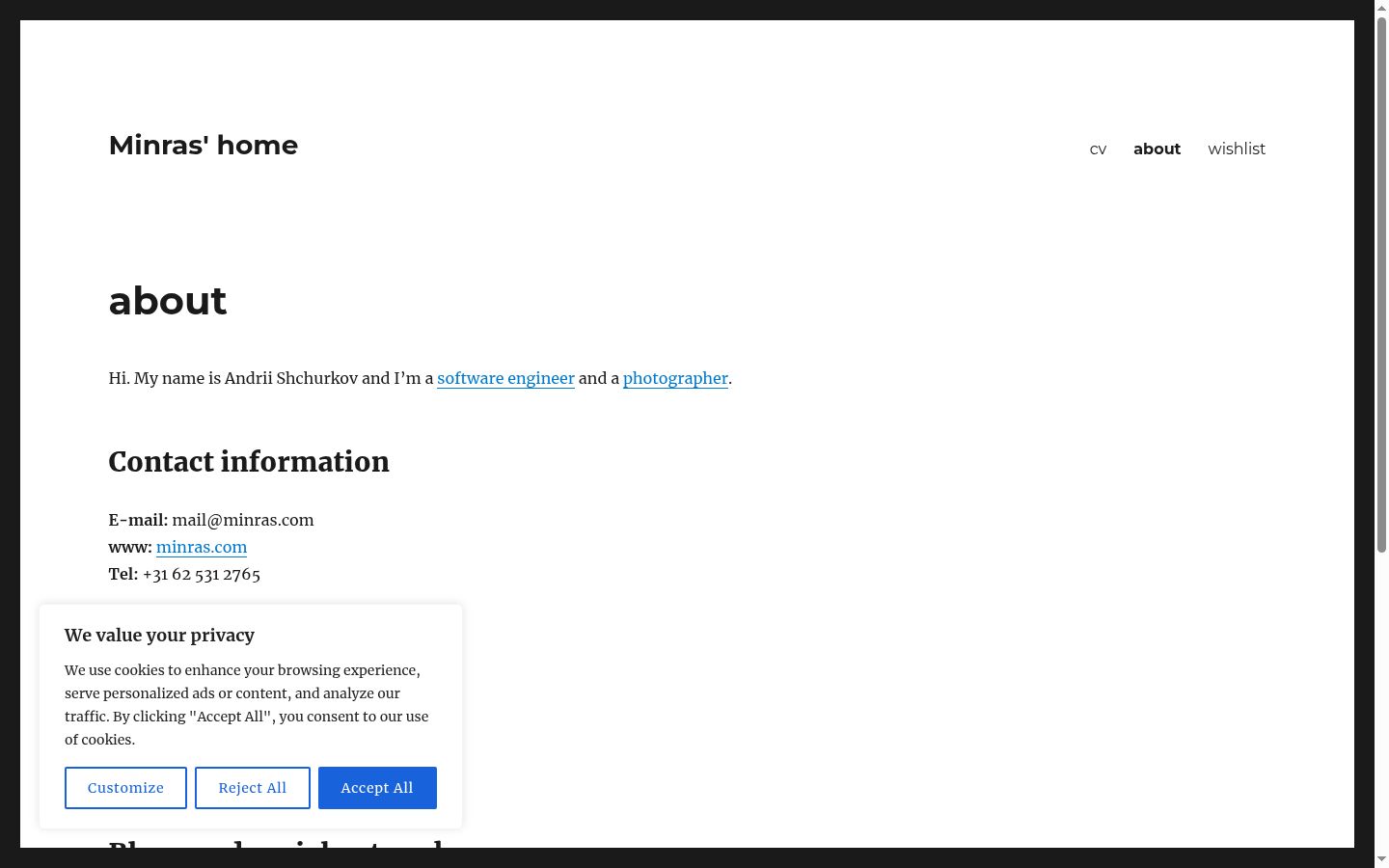The width and height of the screenshot is (1389, 868).
Task: Click the We value your privacy heading
Action: coord(160,635)
